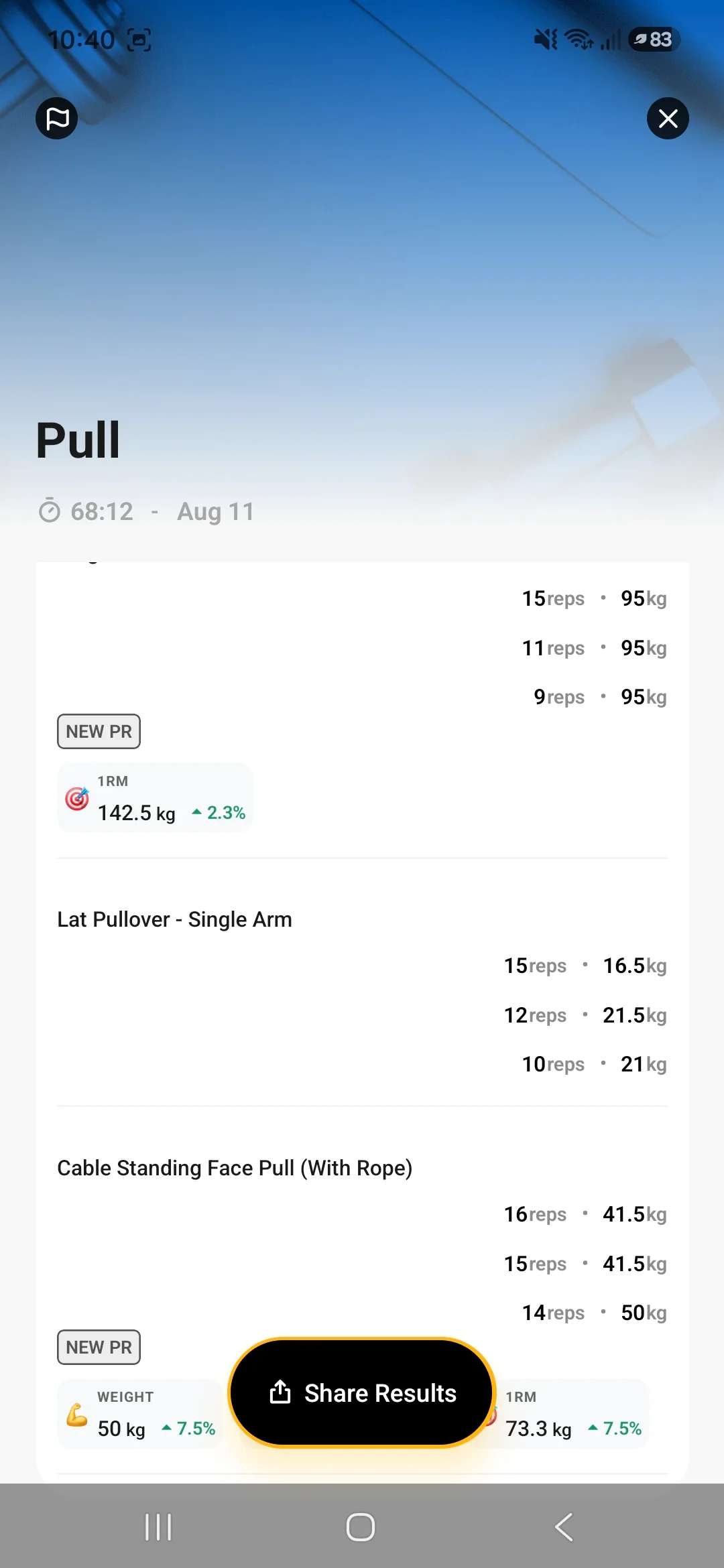724x1568 pixels.
Task: Tap the Android home button
Action: [361, 1527]
